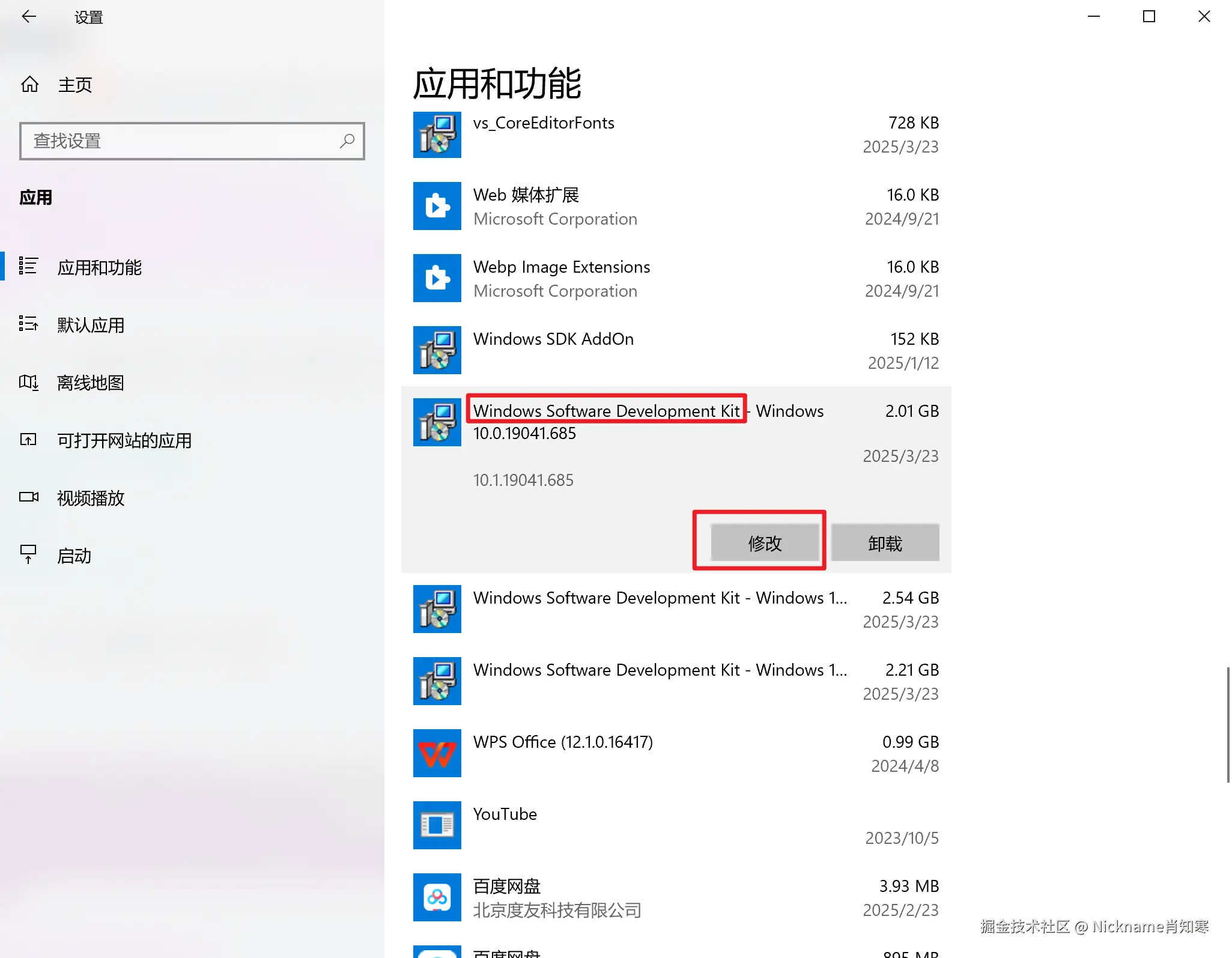
Task: Click the 3.93 MB size value
Action: point(909,886)
